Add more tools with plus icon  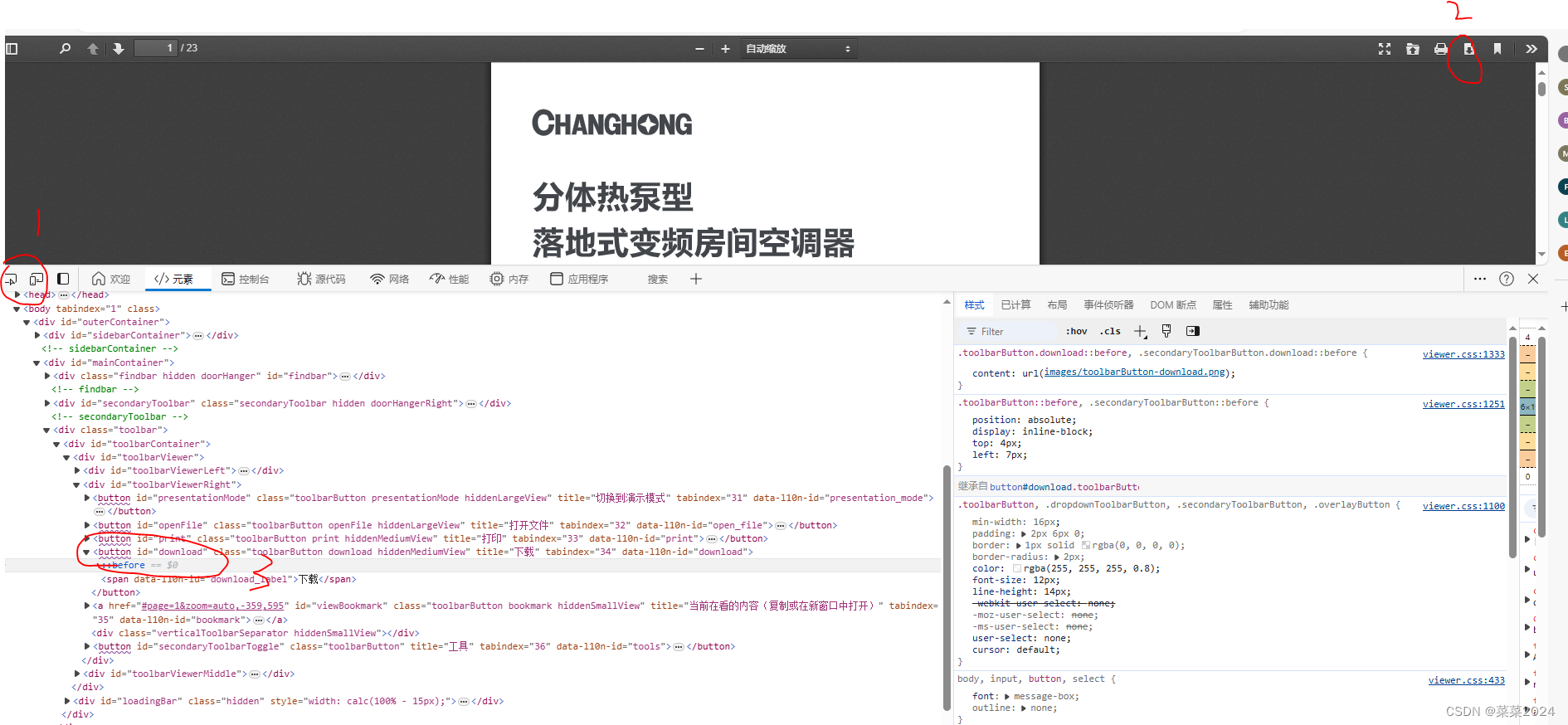point(696,280)
